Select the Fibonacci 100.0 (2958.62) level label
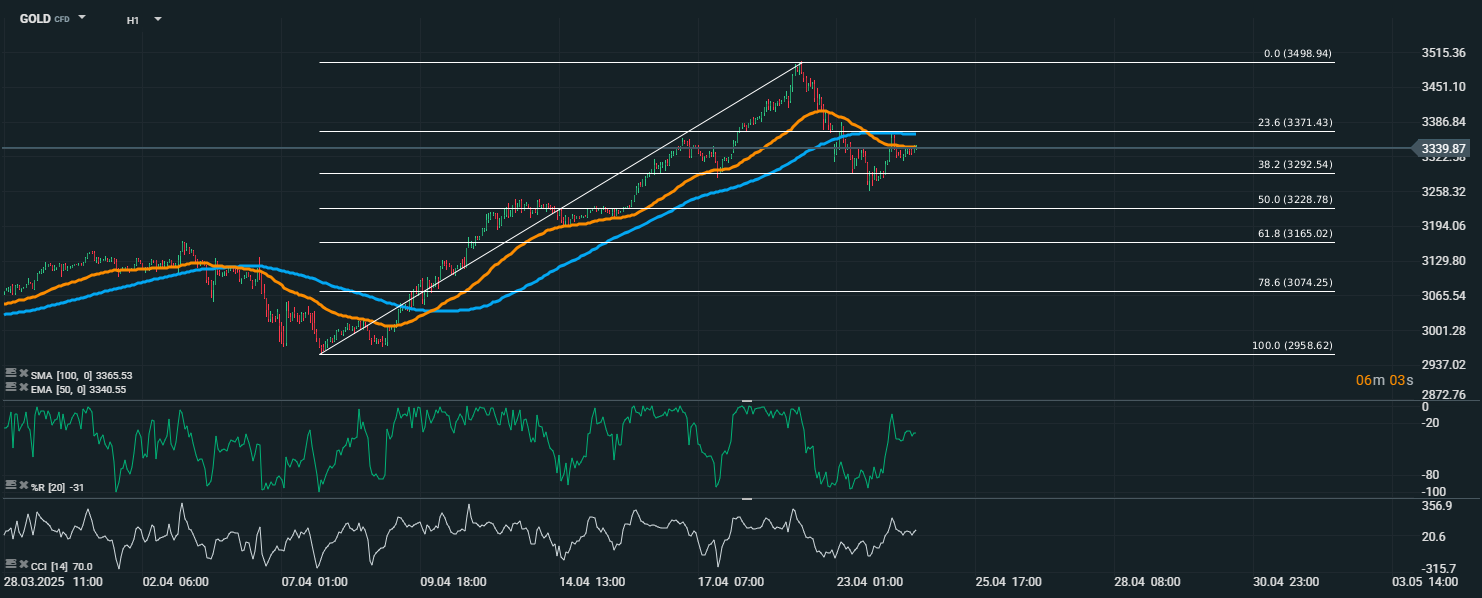 point(1292,345)
